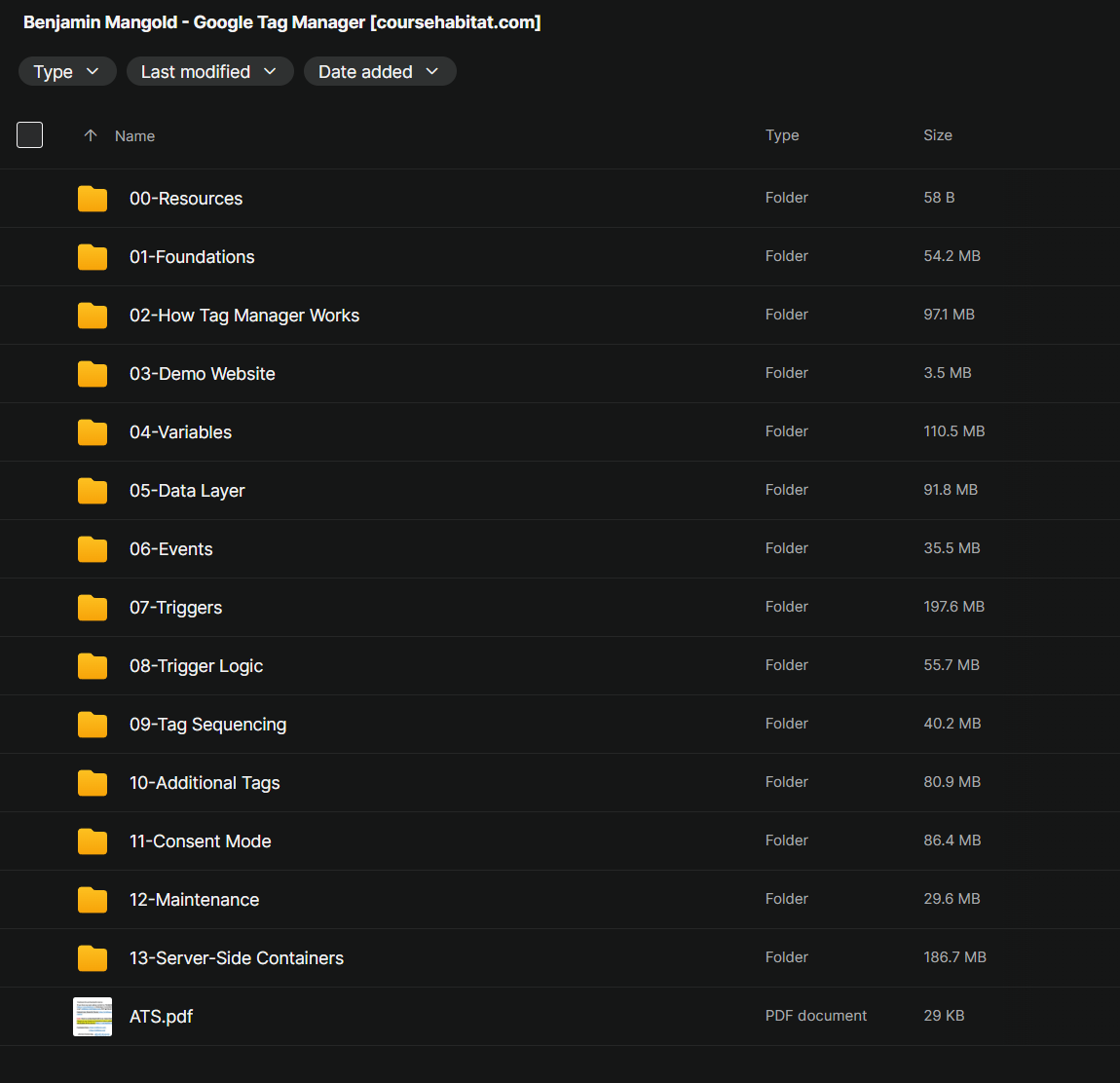
Task: Click the 02-How Tag Manager Works folder icon
Action: click(93, 316)
